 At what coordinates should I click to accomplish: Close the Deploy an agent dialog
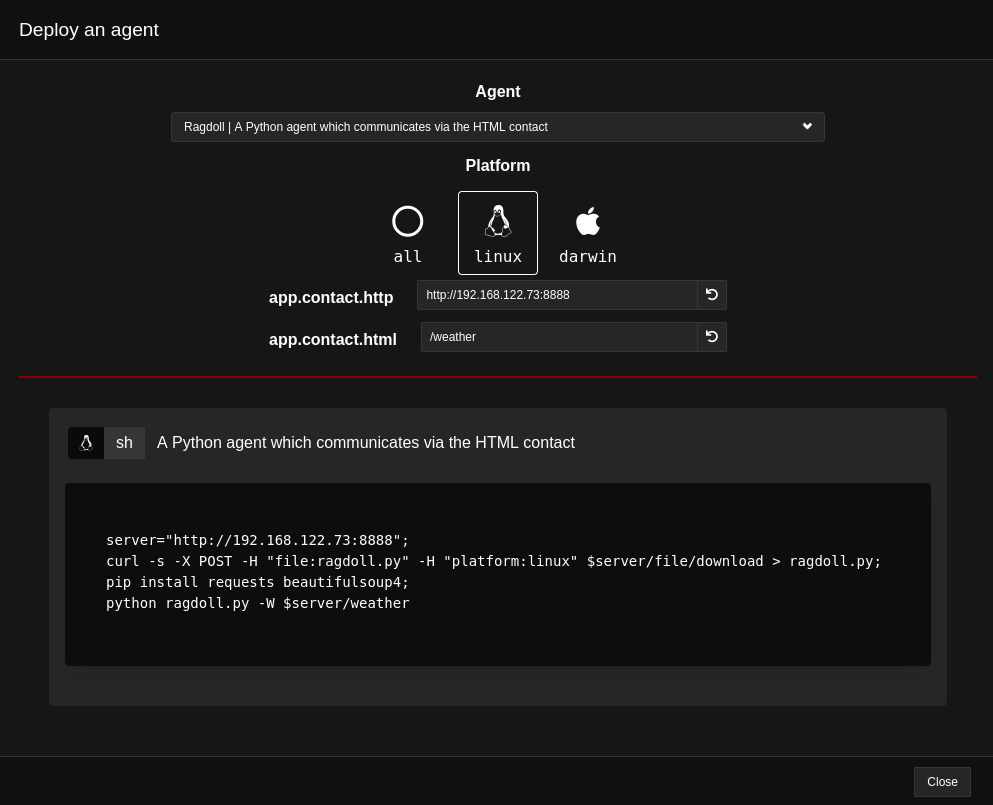tap(942, 782)
